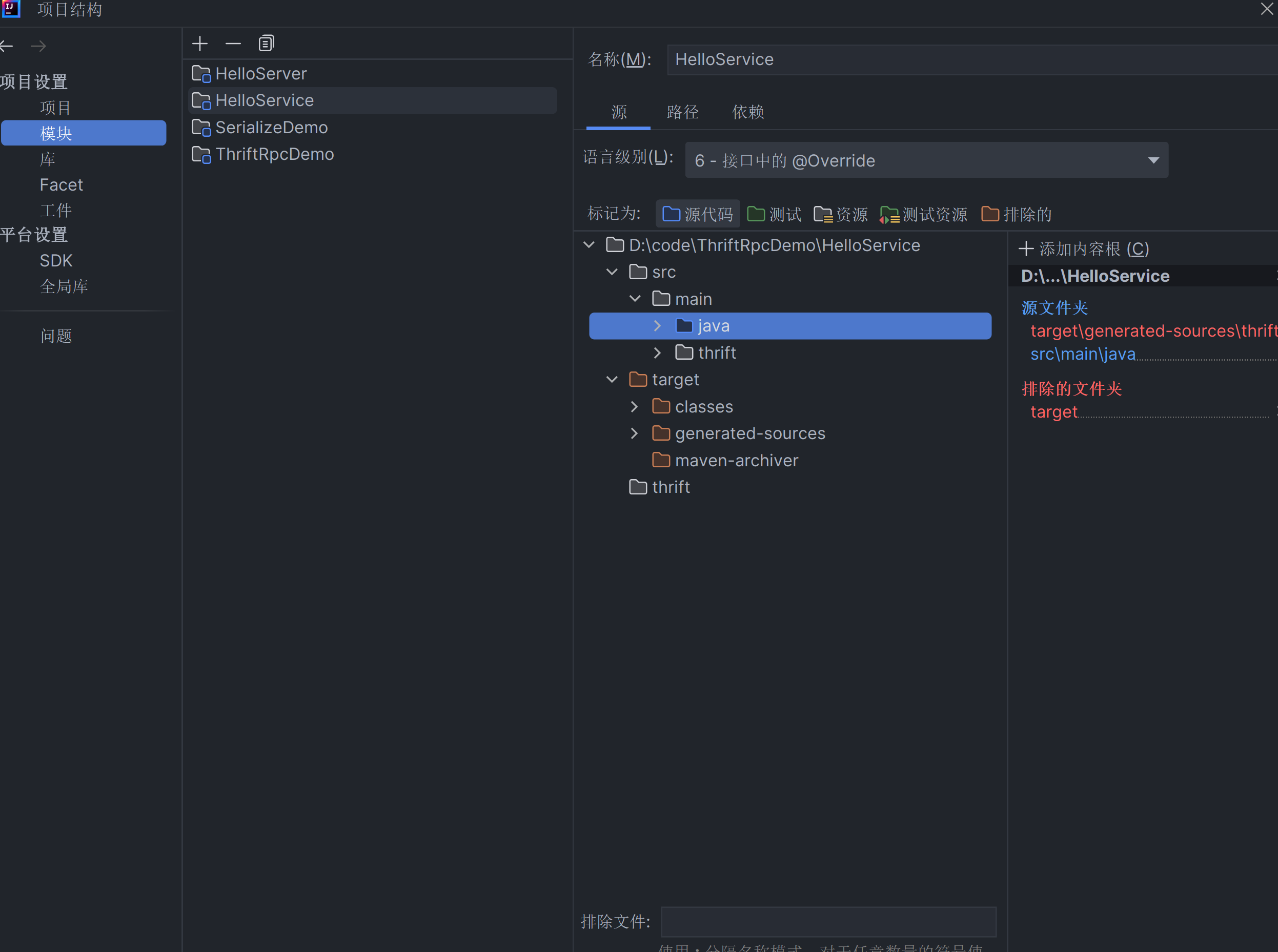Mark folder as Excluded (排除的)
This screenshot has height=952, width=1278.
point(1016,214)
